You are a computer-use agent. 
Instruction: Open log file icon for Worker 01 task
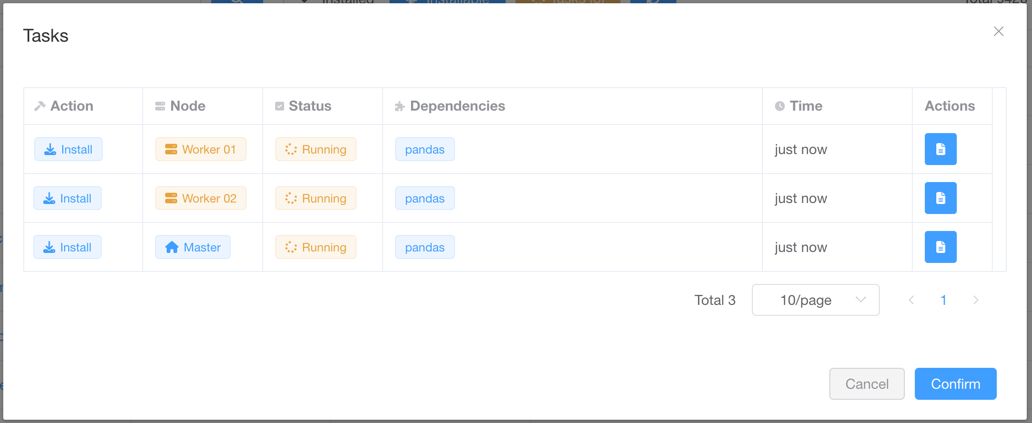[x=941, y=149]
